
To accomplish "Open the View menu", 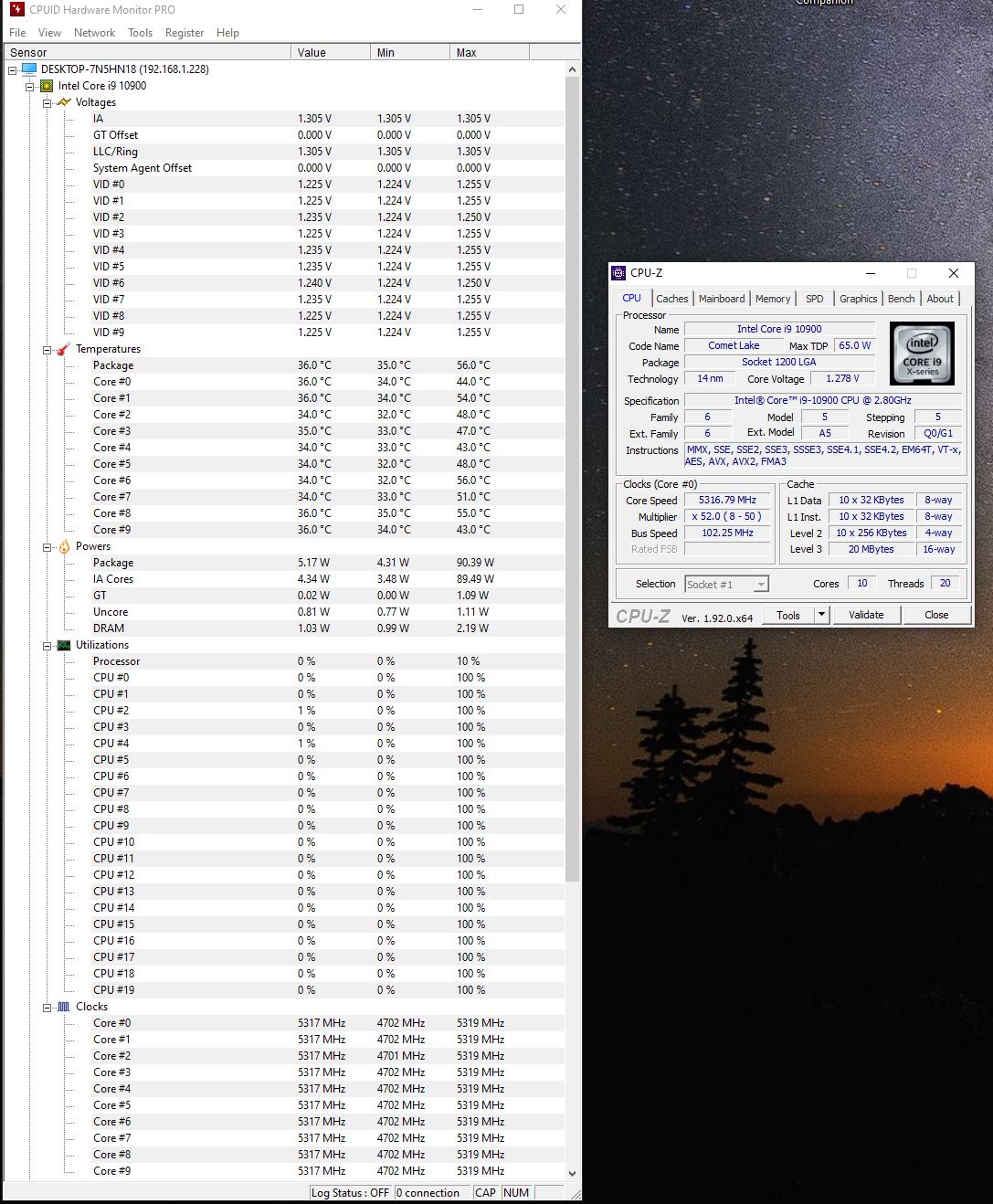I will (49, 33).
